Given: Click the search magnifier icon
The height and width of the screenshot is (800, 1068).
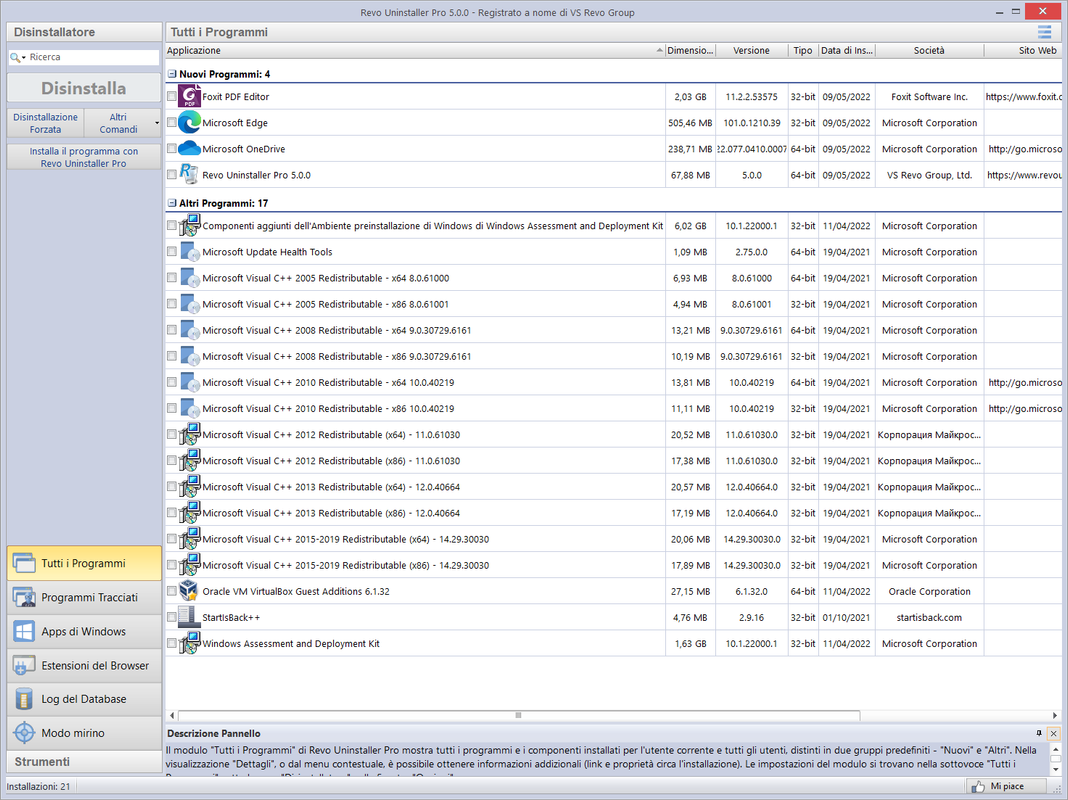Looking at the screenshot, I should (x=14, y=57).
